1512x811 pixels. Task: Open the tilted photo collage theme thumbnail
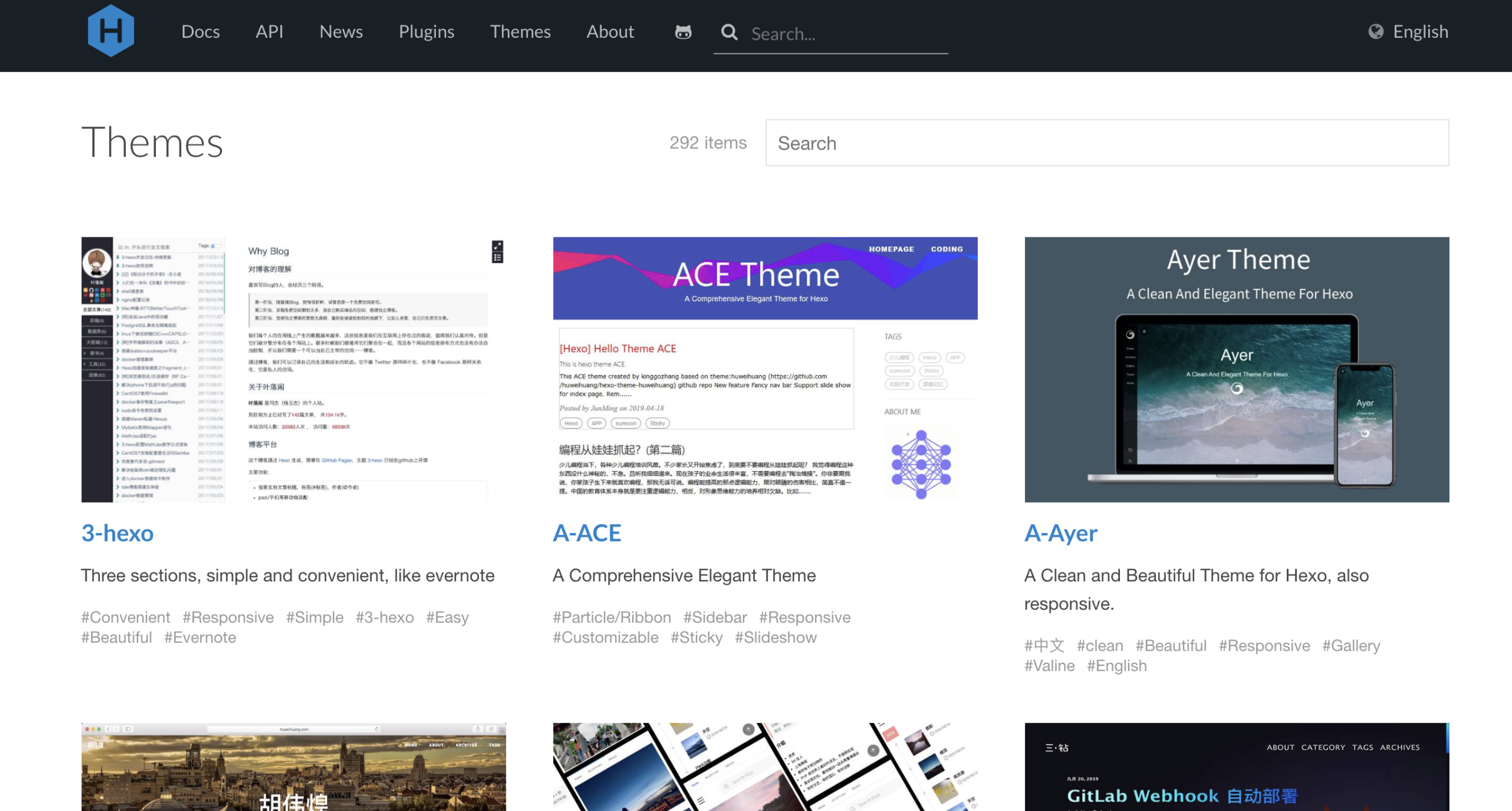[765, 767]
